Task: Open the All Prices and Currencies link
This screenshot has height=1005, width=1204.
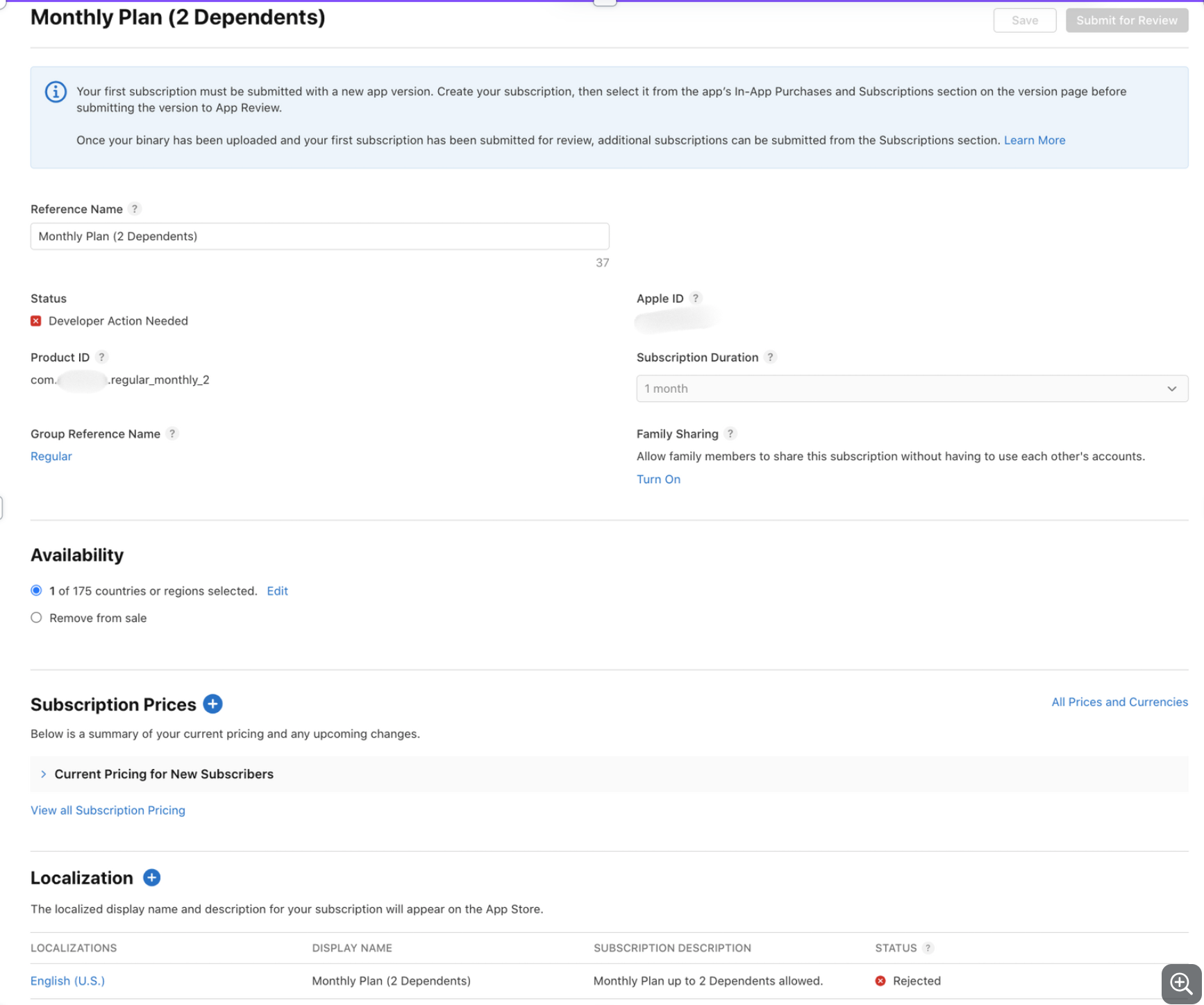Action: pyautogui.click(x=1119, y=702)
